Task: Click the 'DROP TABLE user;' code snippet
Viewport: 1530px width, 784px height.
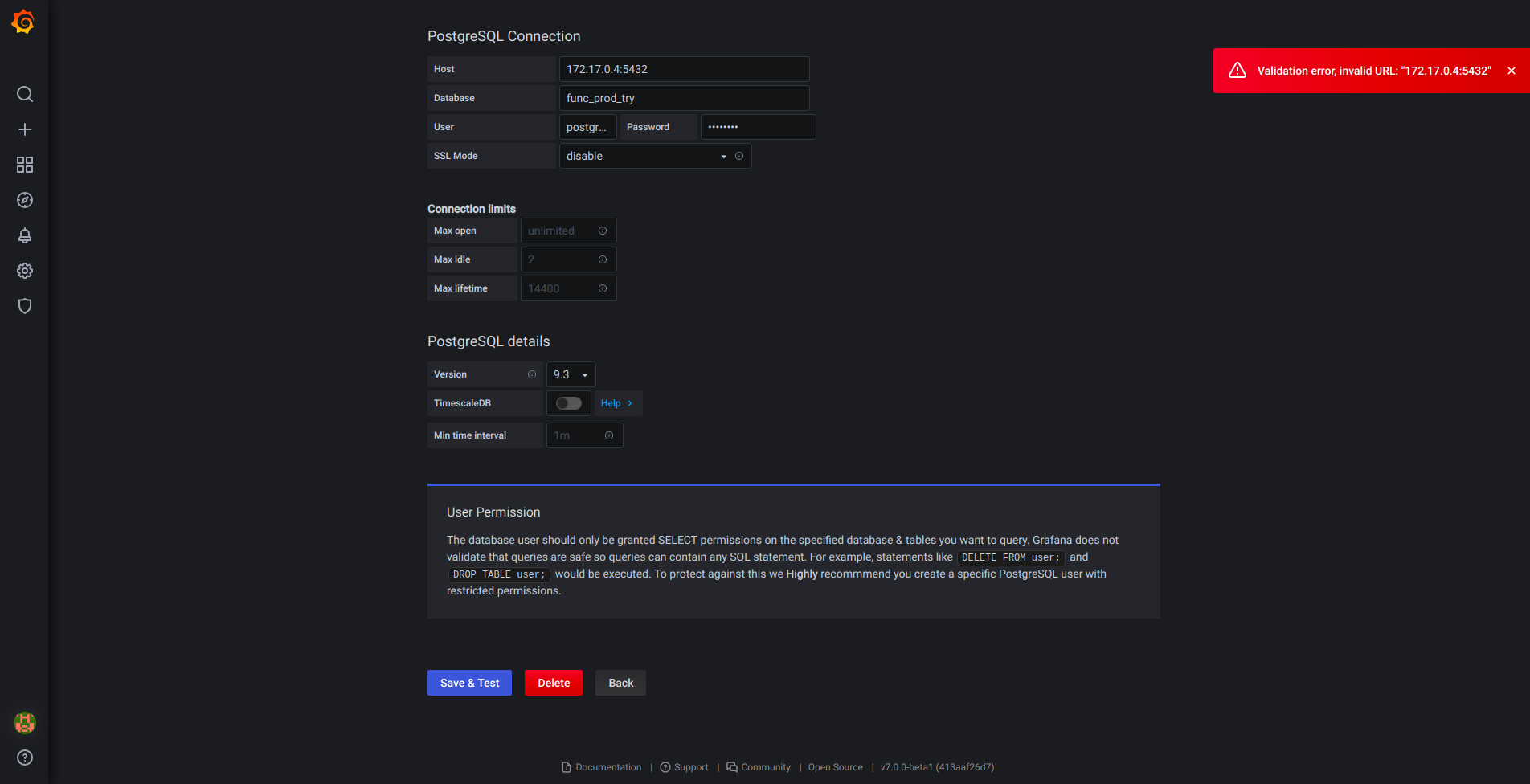Action: pos(499,574)
